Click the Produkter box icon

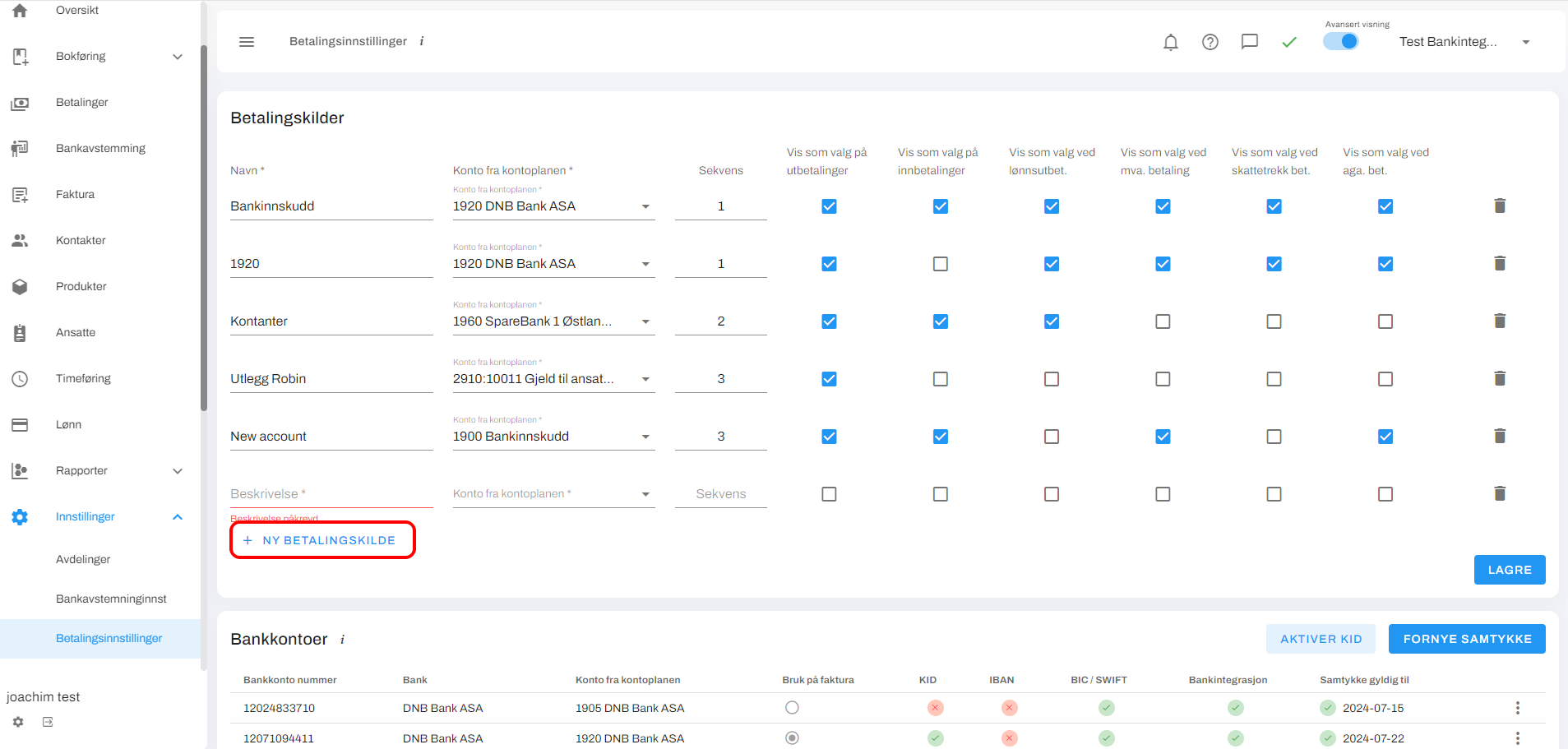20,287
